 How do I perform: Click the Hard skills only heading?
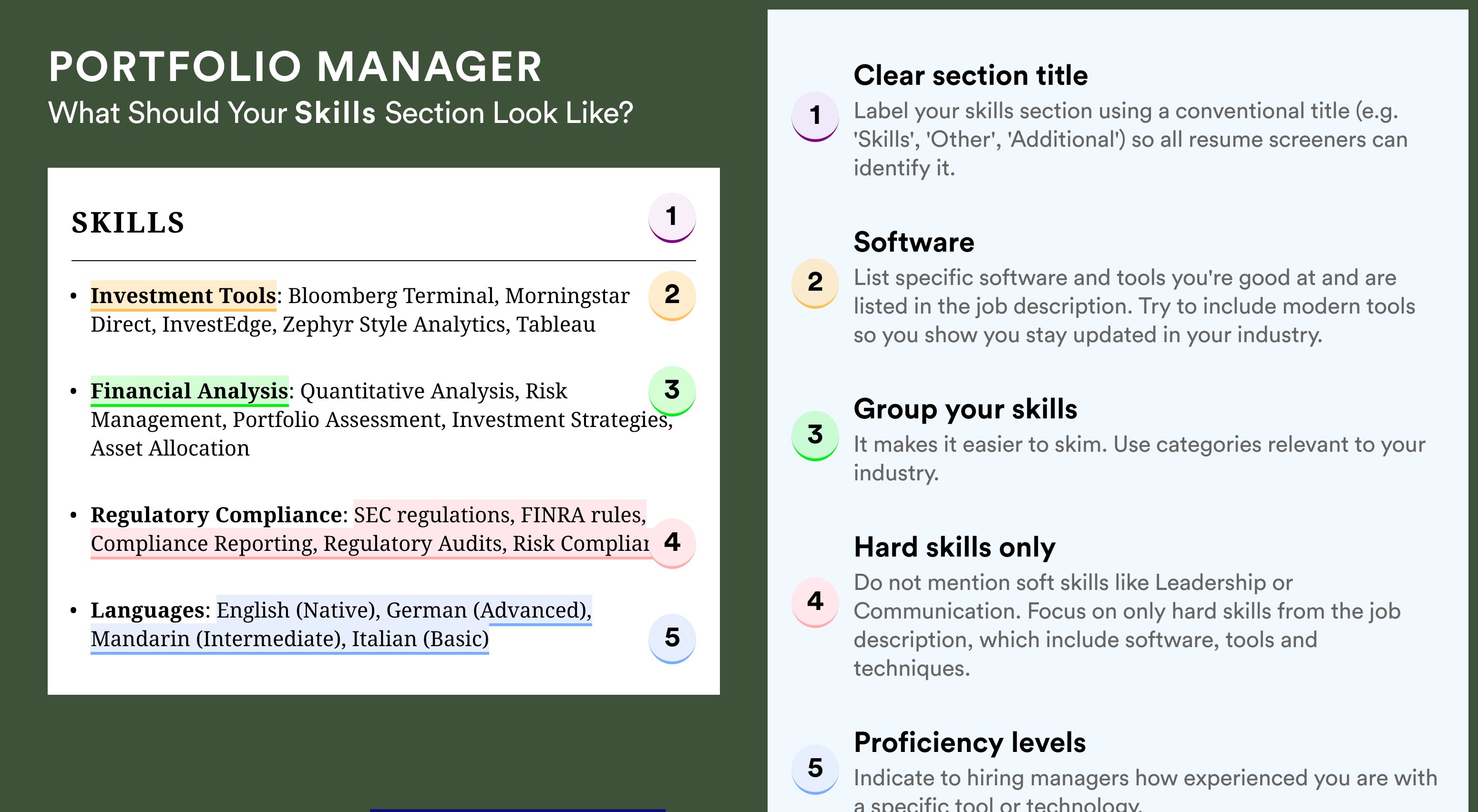pyautogui.click(x=955, y=548)
